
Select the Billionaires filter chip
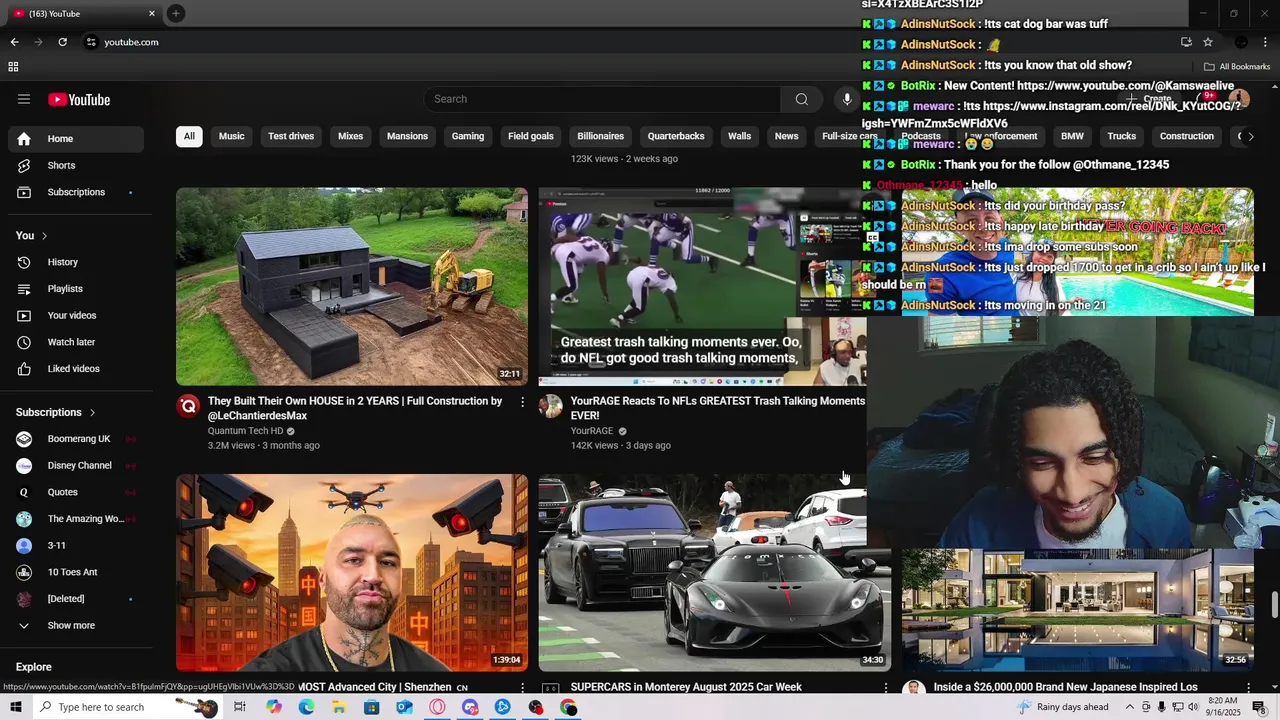pyautogui.click(x=600, y=136)
